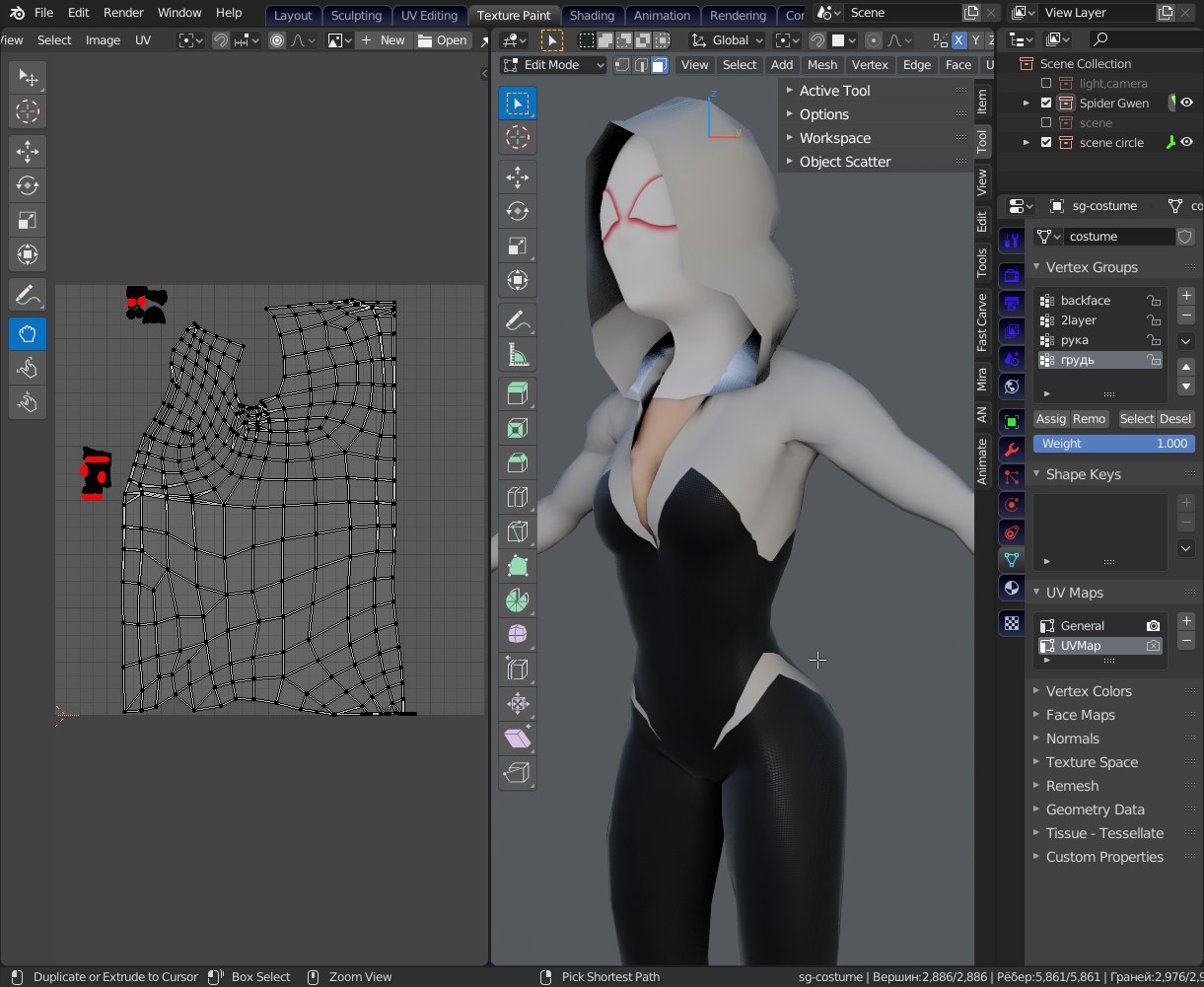Set General UV map active for render
Viewport: 1204px width, 987px height.
1153,626
